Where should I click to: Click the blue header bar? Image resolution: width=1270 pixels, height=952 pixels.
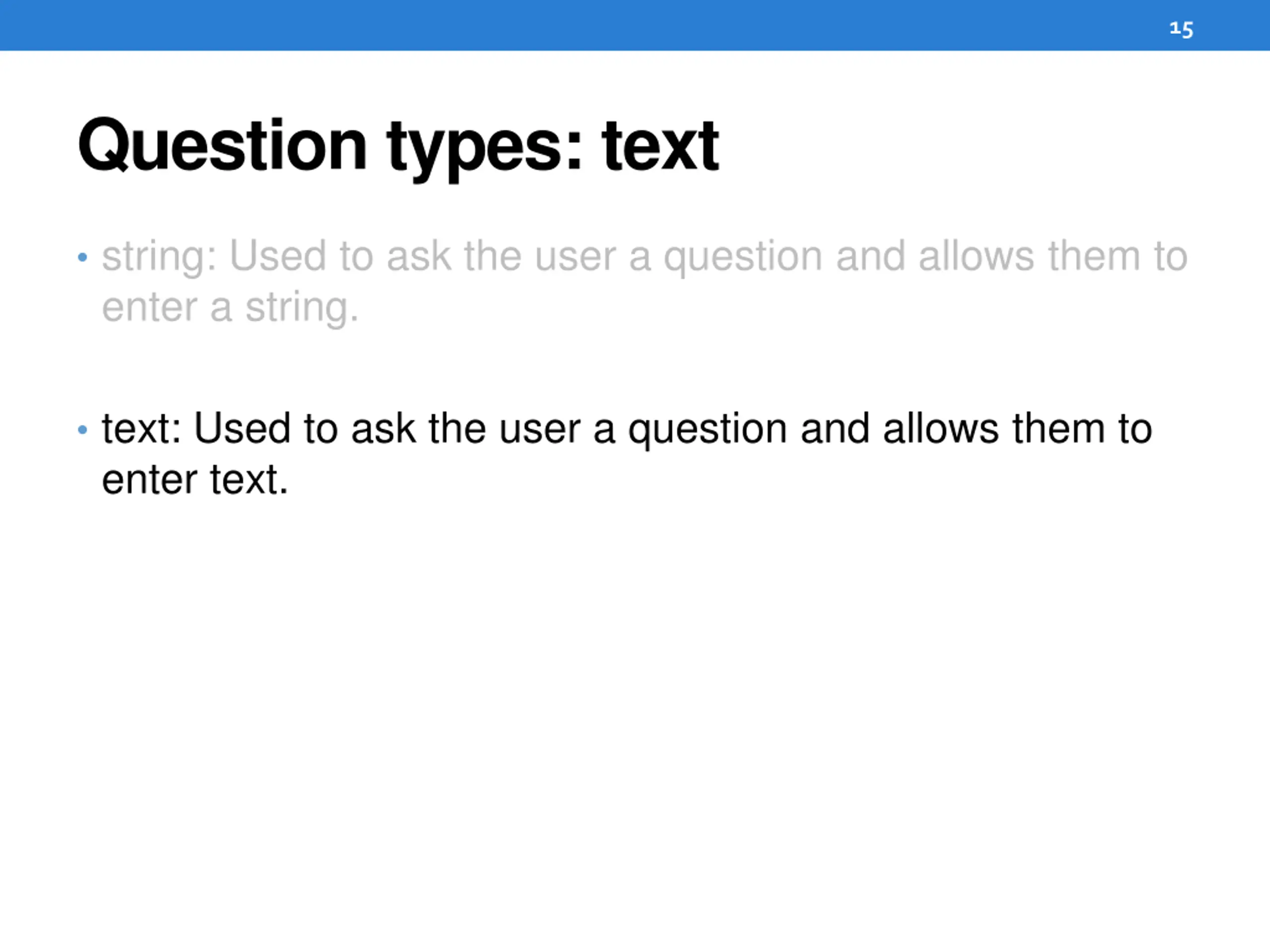click(x=574, y=25)
